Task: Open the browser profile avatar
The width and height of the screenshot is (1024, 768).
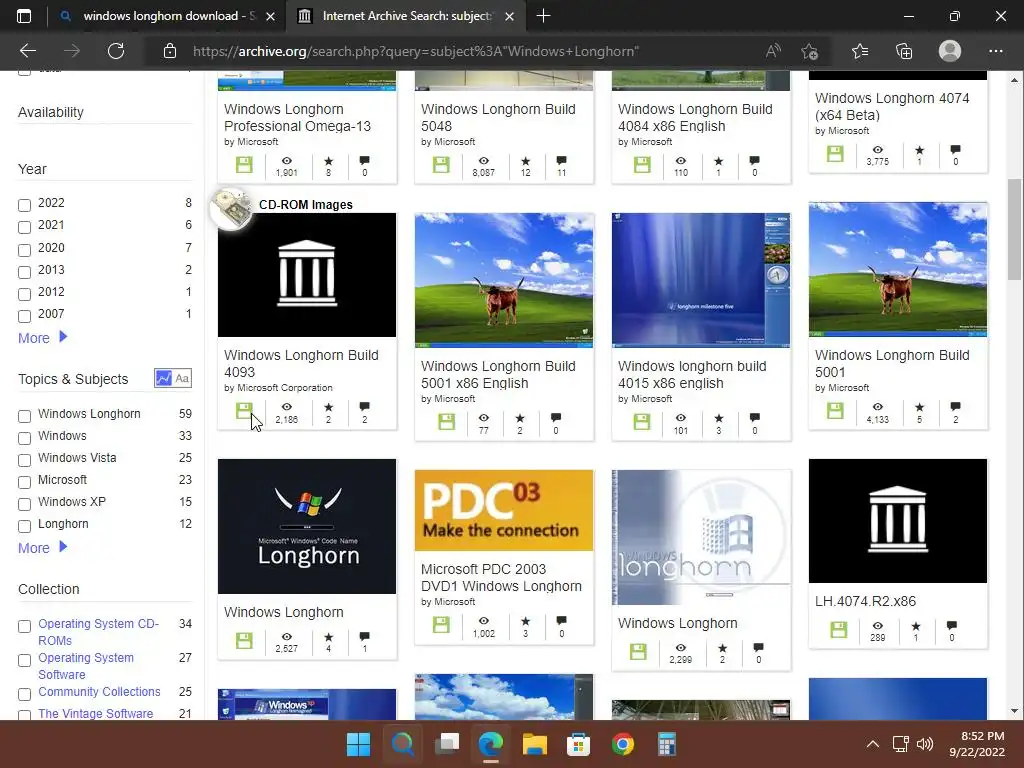Action: [x=950, y=51]
